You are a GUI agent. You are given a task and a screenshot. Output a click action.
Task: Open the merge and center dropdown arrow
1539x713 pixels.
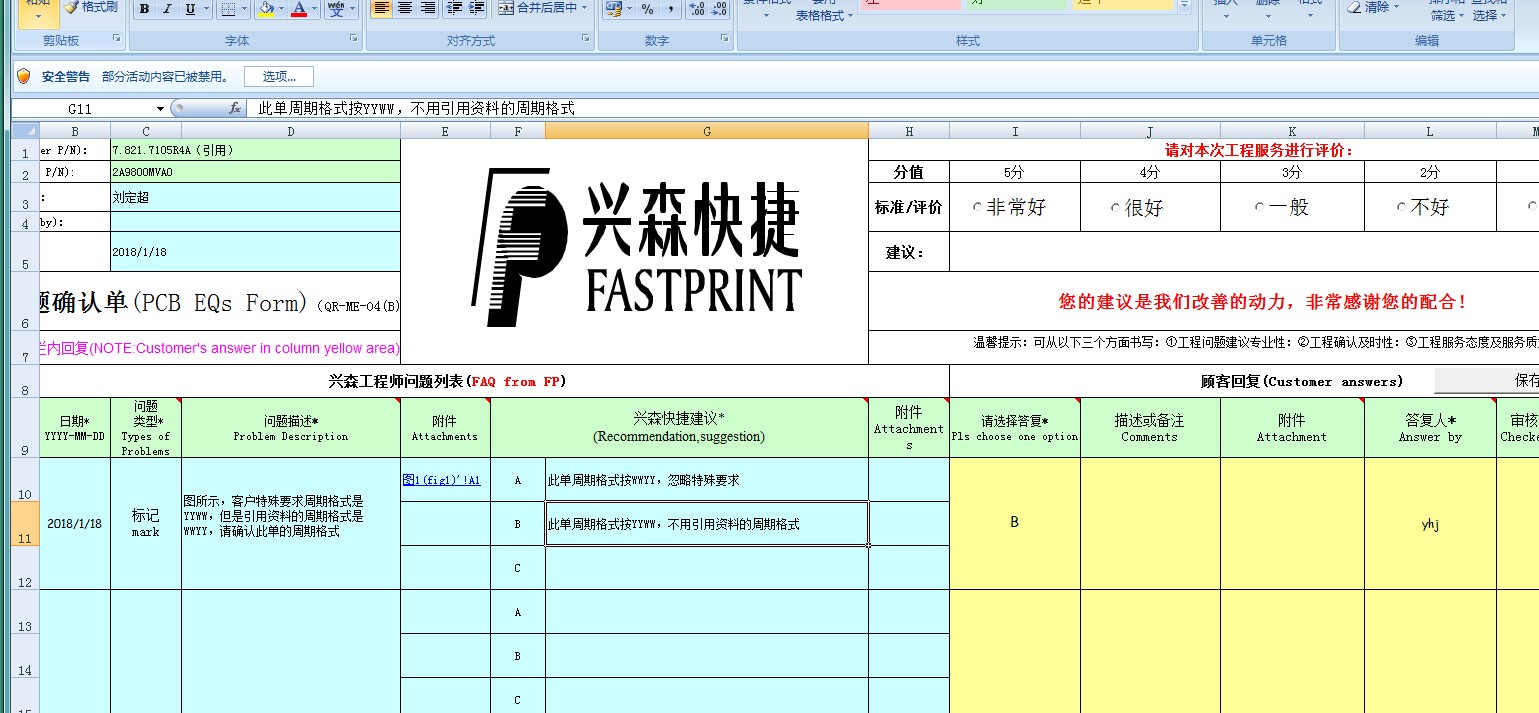coord(585,8)
